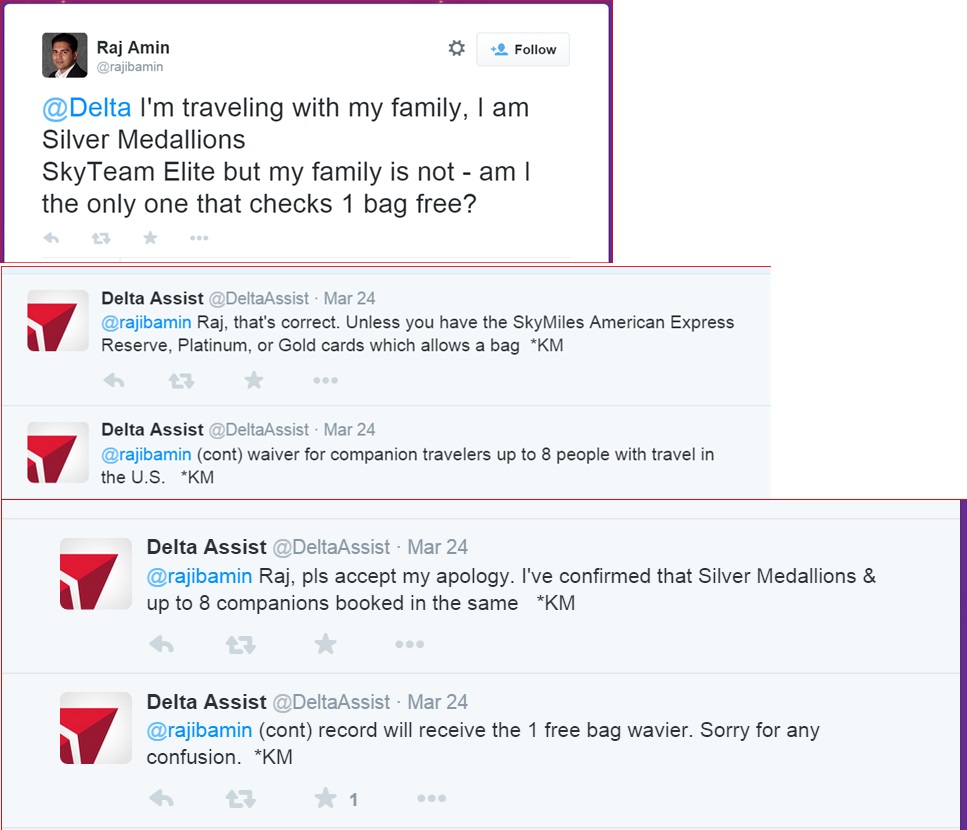Retweet the "pls accept my apology" tweet
This screenshot has width=967, height=830.
coord(240,644)
